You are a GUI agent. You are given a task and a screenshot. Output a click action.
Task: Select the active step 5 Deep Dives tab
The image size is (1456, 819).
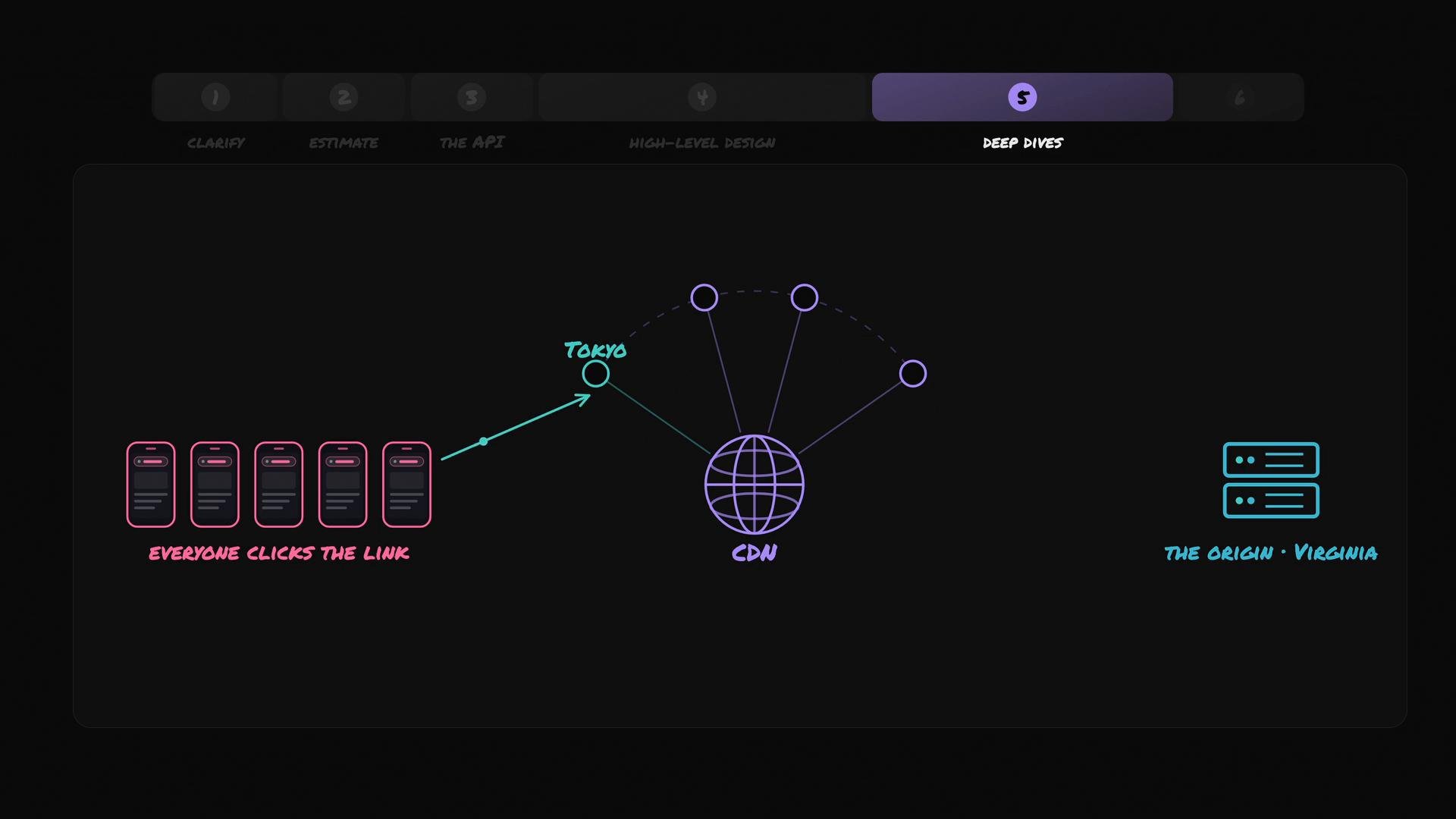click(x=1022, y=97)
